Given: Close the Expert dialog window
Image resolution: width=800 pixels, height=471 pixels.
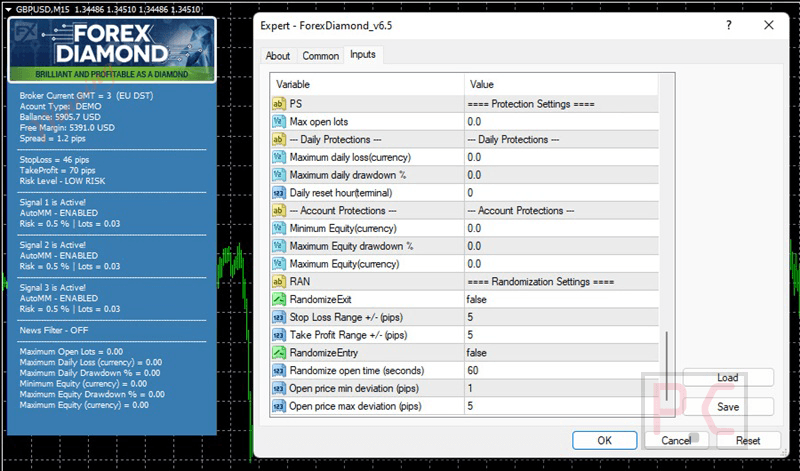Looking at the screenshot, I should point(769,25).
